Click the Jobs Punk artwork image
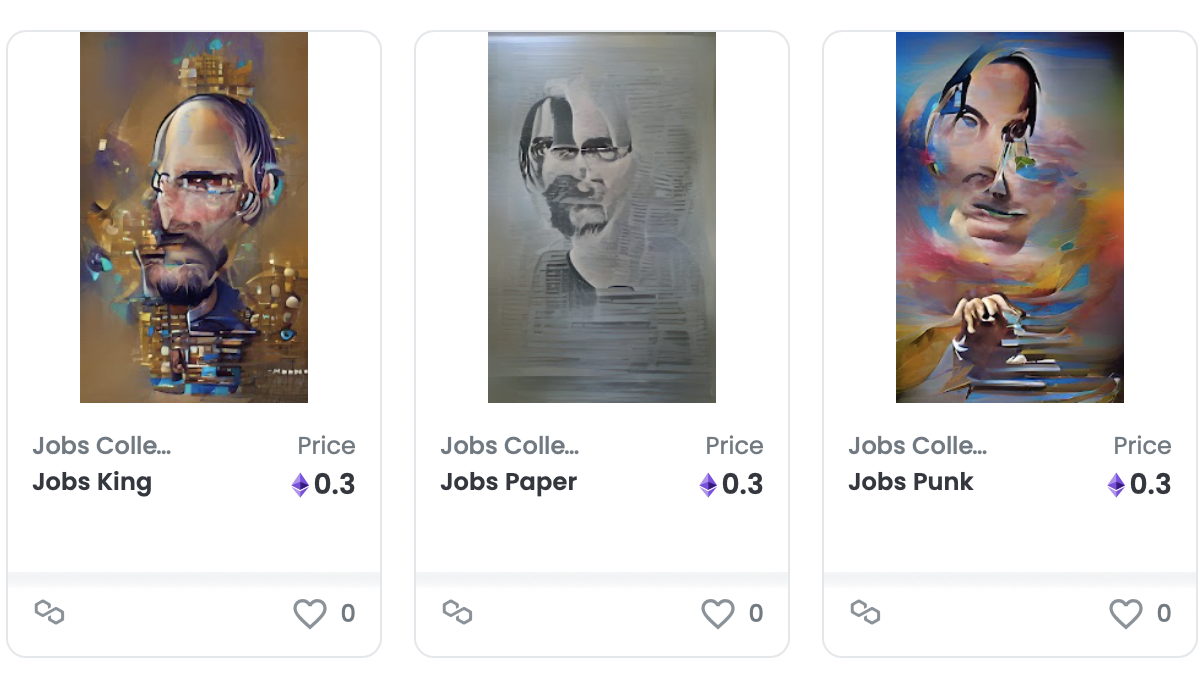This screenshot has width=1200, height=676. point(1009,217)
